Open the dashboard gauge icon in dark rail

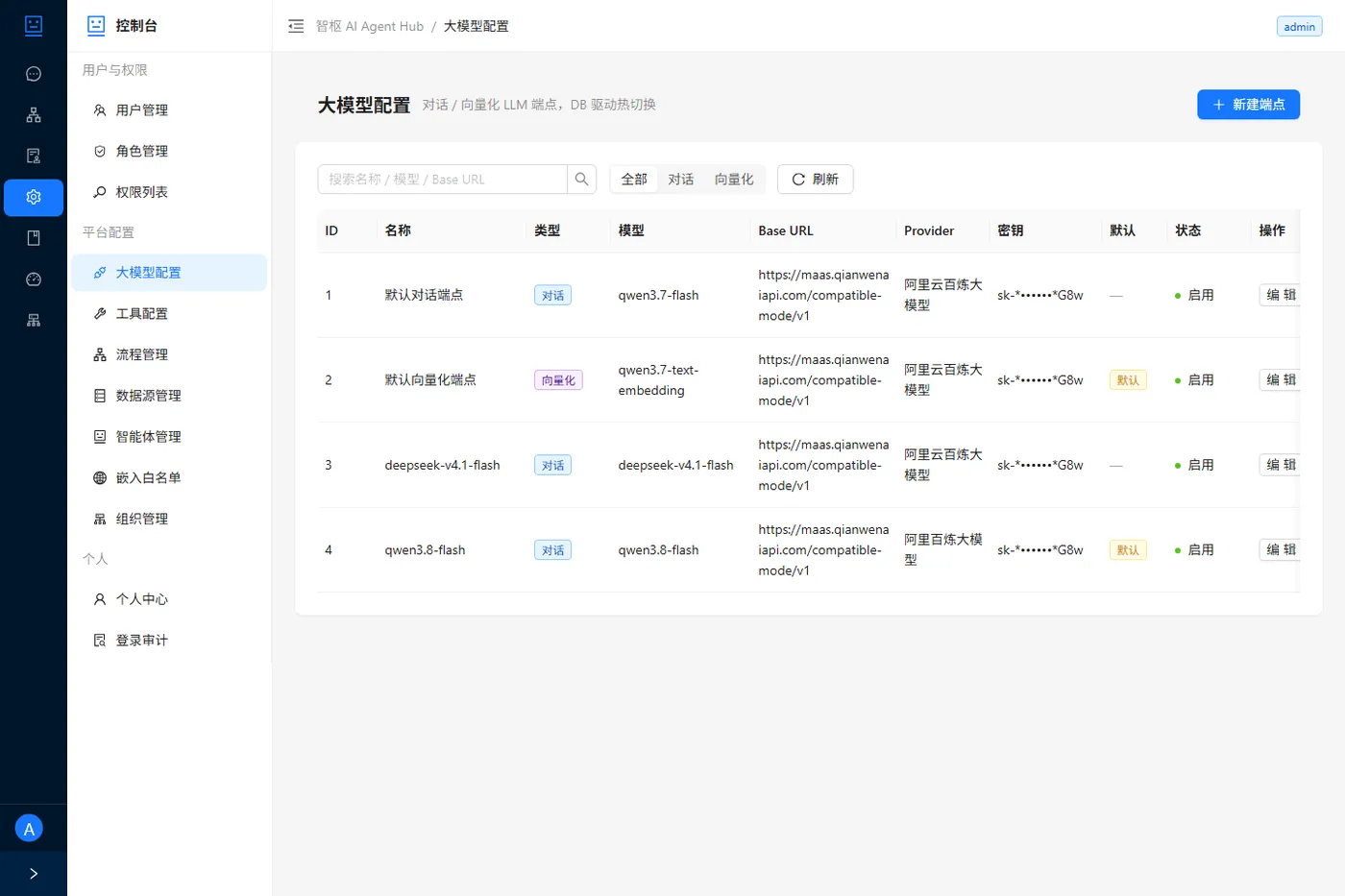coord(34,279)
